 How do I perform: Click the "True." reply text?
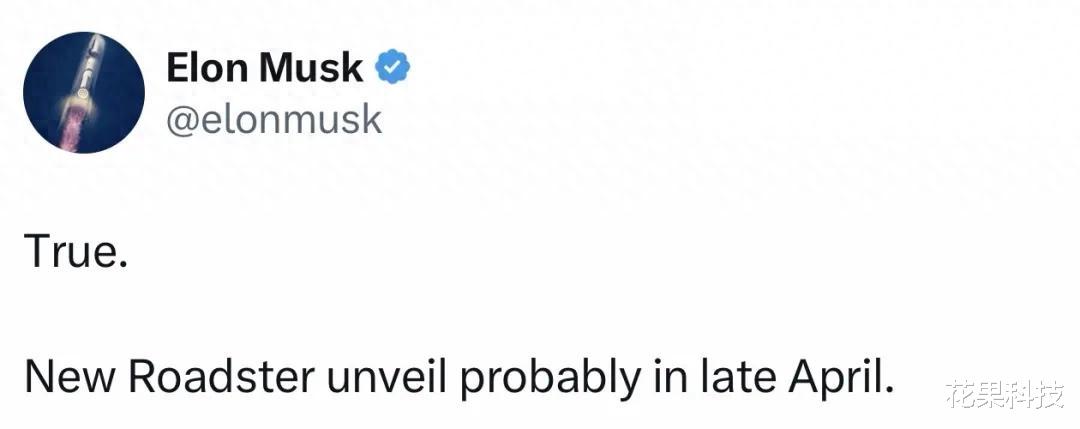76,253
